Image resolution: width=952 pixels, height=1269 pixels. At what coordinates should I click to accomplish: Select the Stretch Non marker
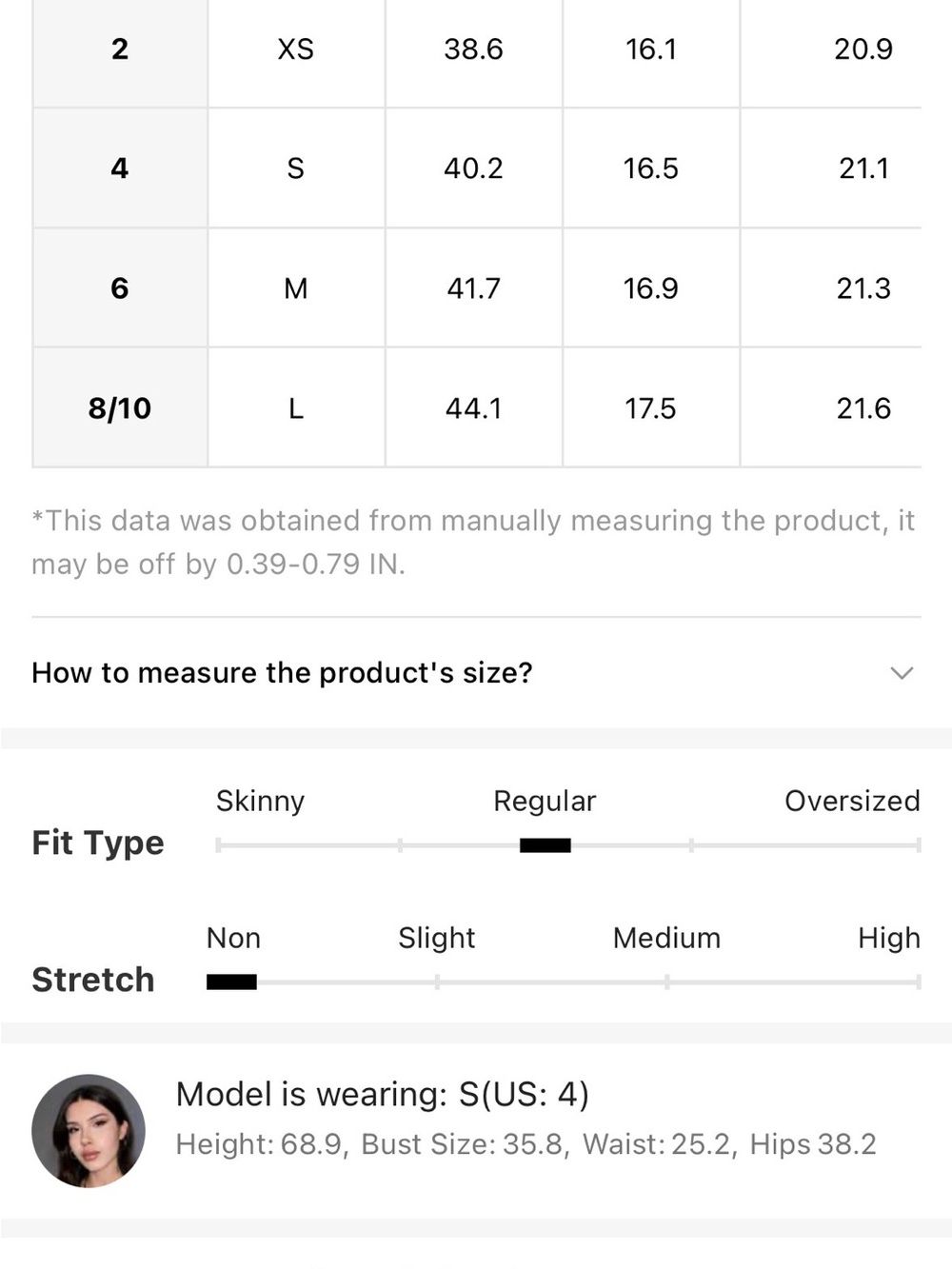pos(231,982)
